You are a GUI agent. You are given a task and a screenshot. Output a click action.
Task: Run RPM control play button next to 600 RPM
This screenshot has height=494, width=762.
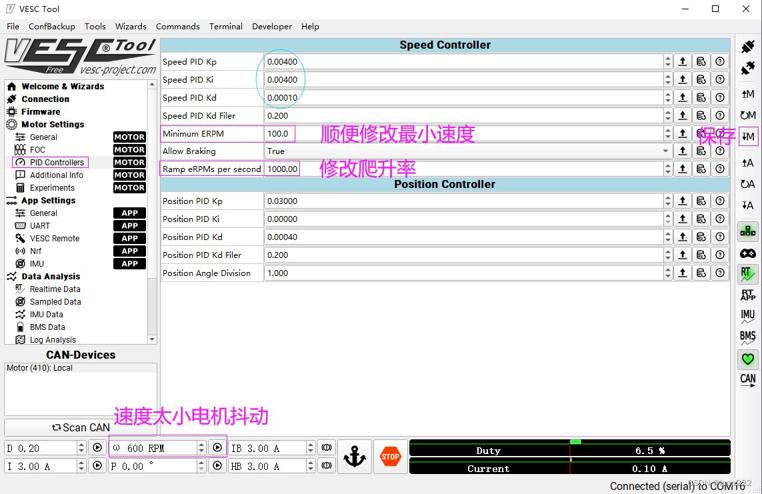coord(217,447)
